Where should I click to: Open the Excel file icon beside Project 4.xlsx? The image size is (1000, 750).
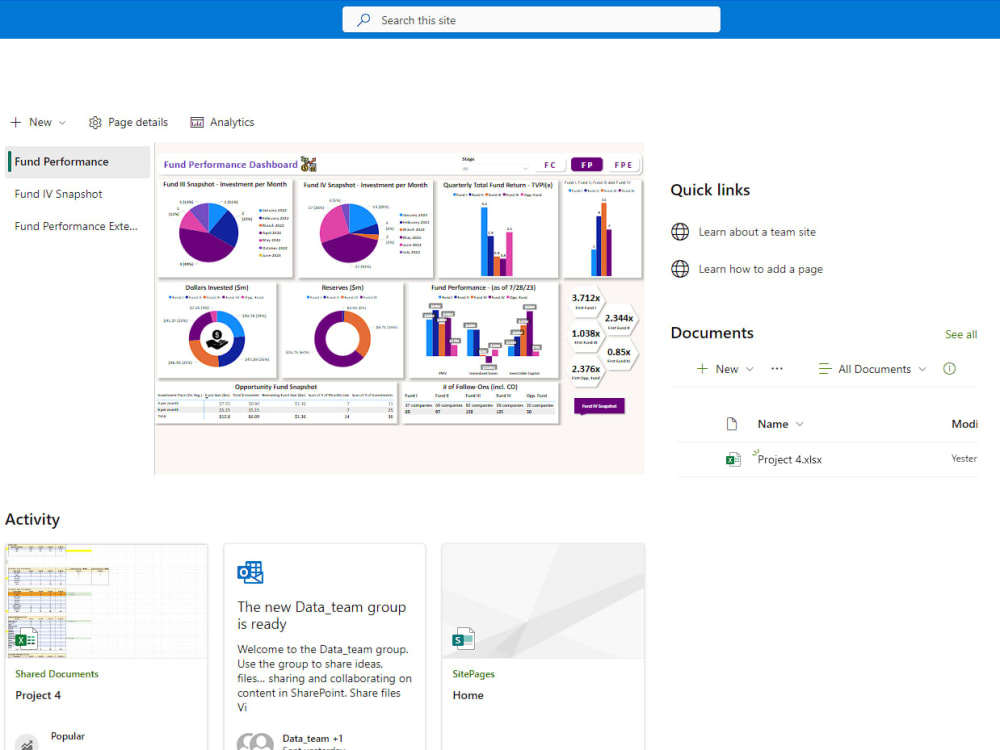pyautogui.click(x=733, y=458)
